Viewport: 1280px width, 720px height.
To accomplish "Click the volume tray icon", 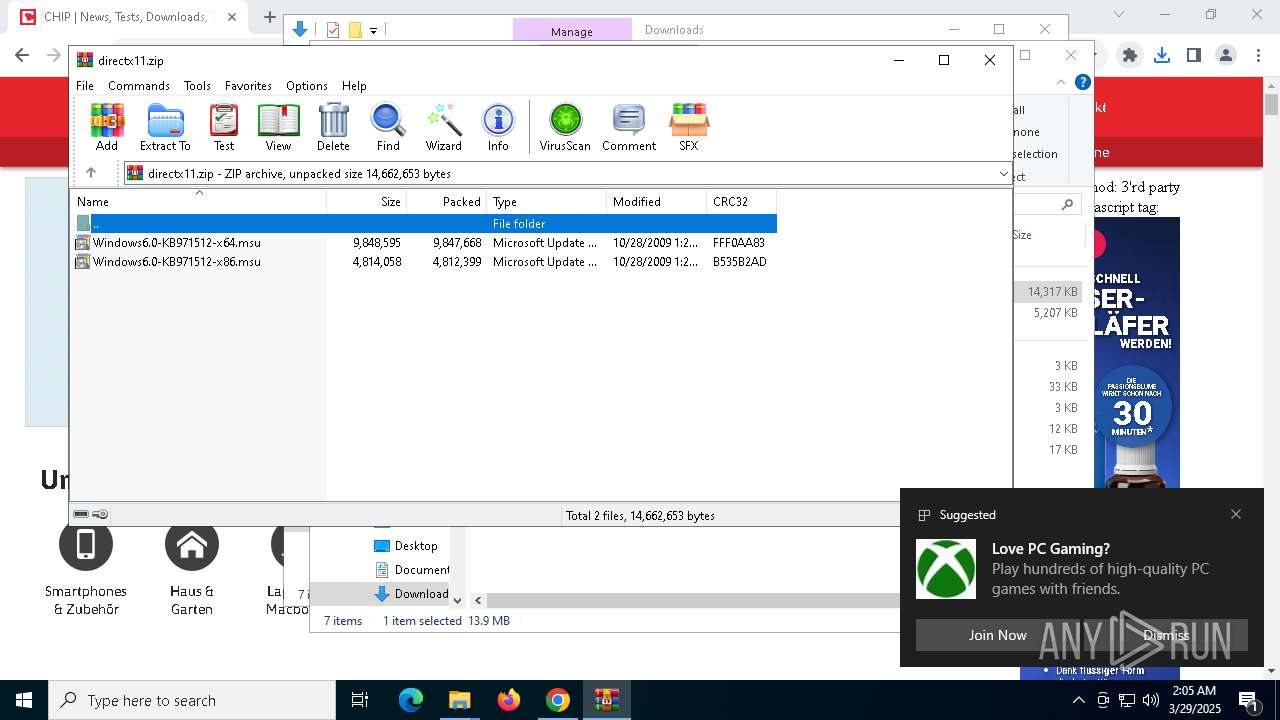I will coord(1151,700).
